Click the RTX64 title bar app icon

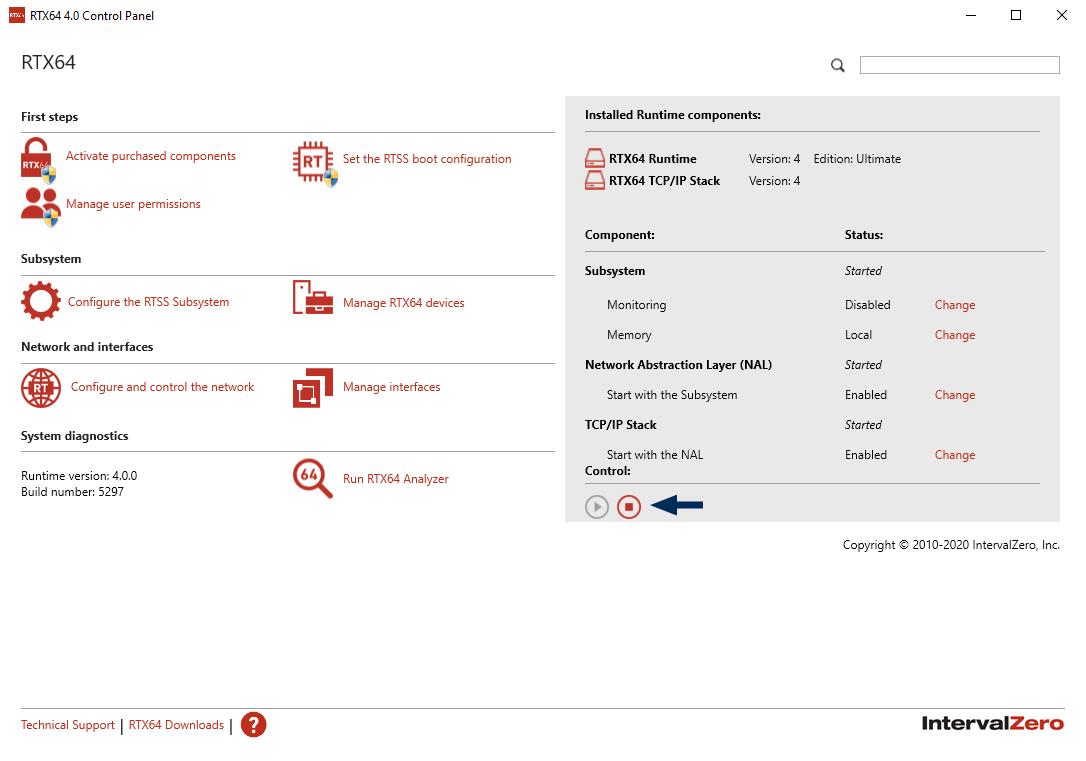click(17, 15)
